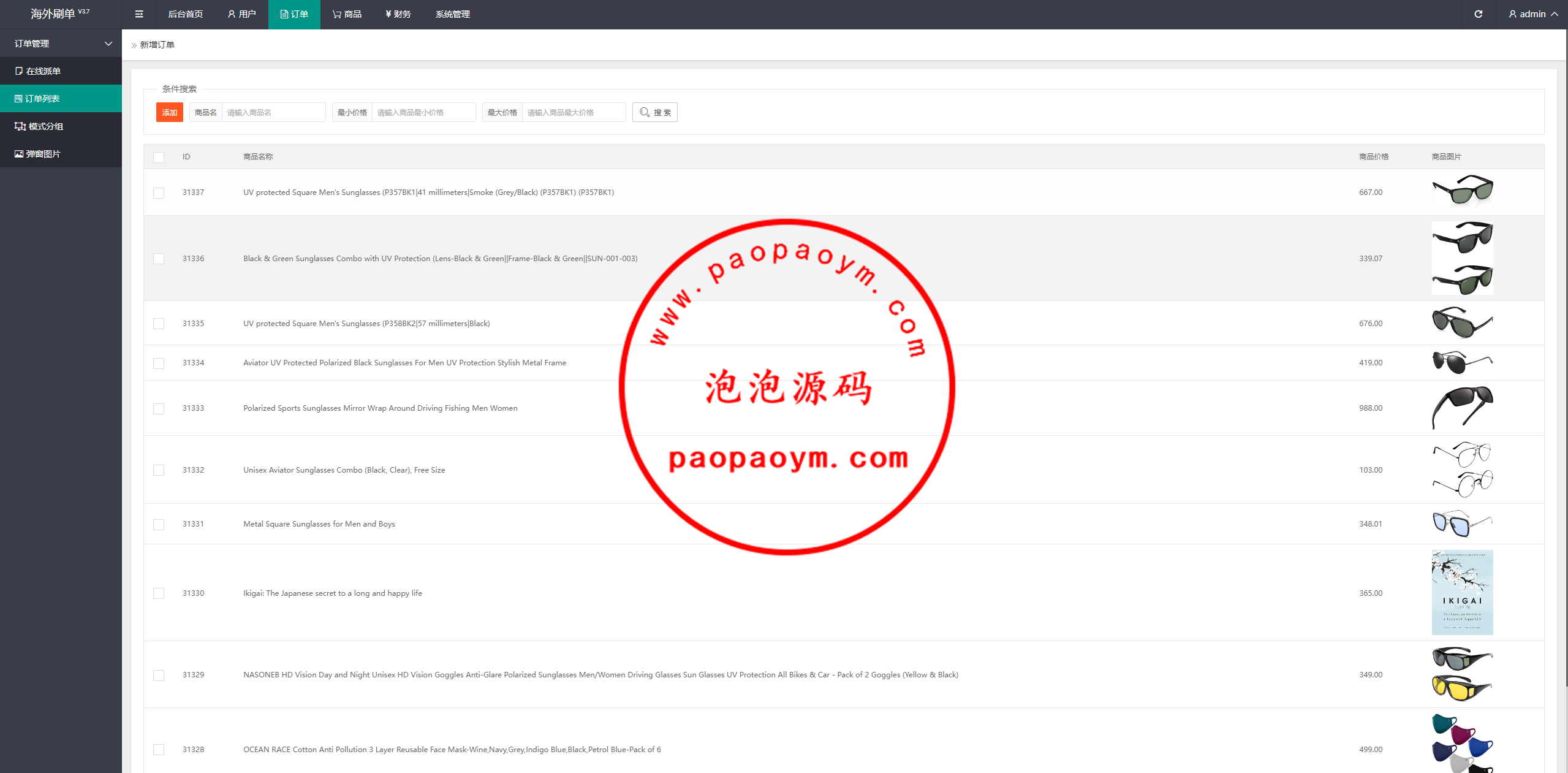Check the row 31333 checkbox
The image size is (1568, 773).
(159, 409)
